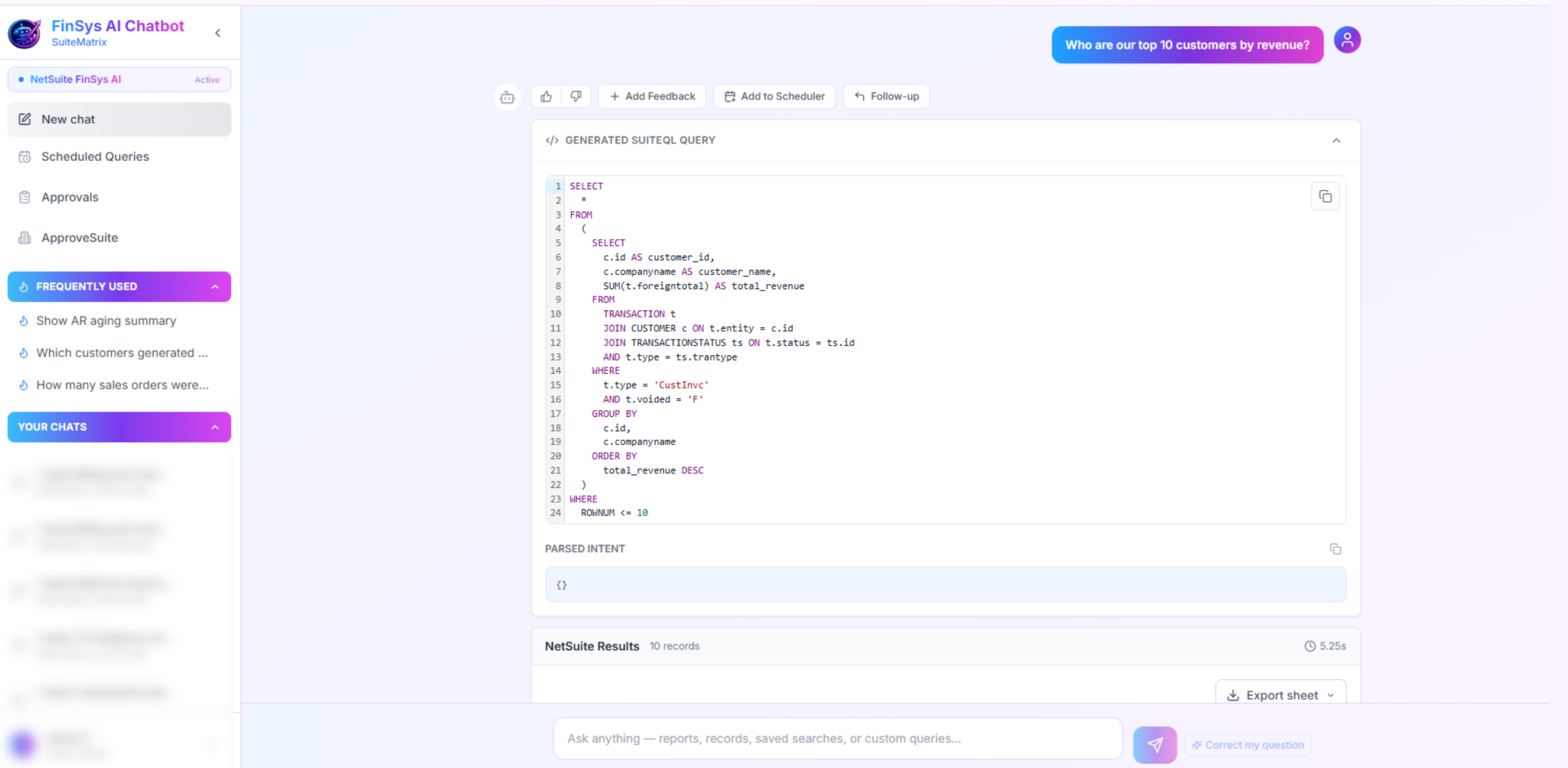
Task: Open the Export sheet dropdown
Action: pos(1281,695)
